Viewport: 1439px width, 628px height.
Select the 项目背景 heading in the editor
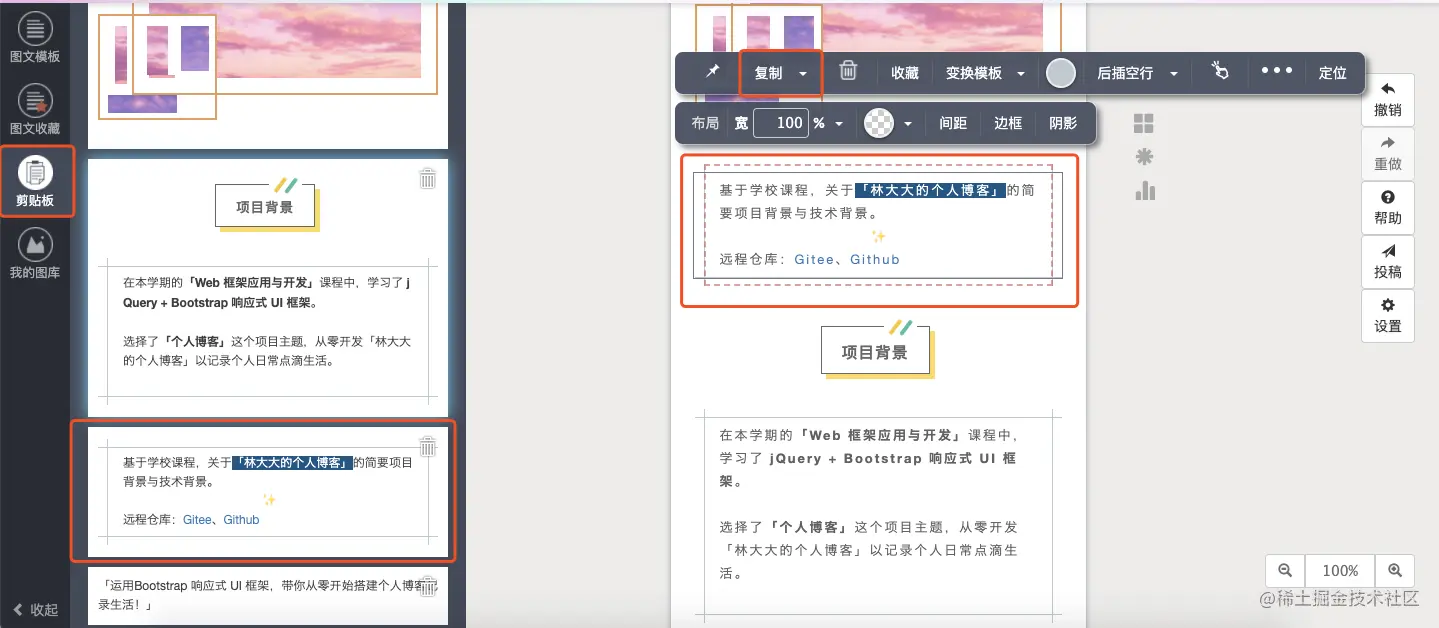point(875,352)
